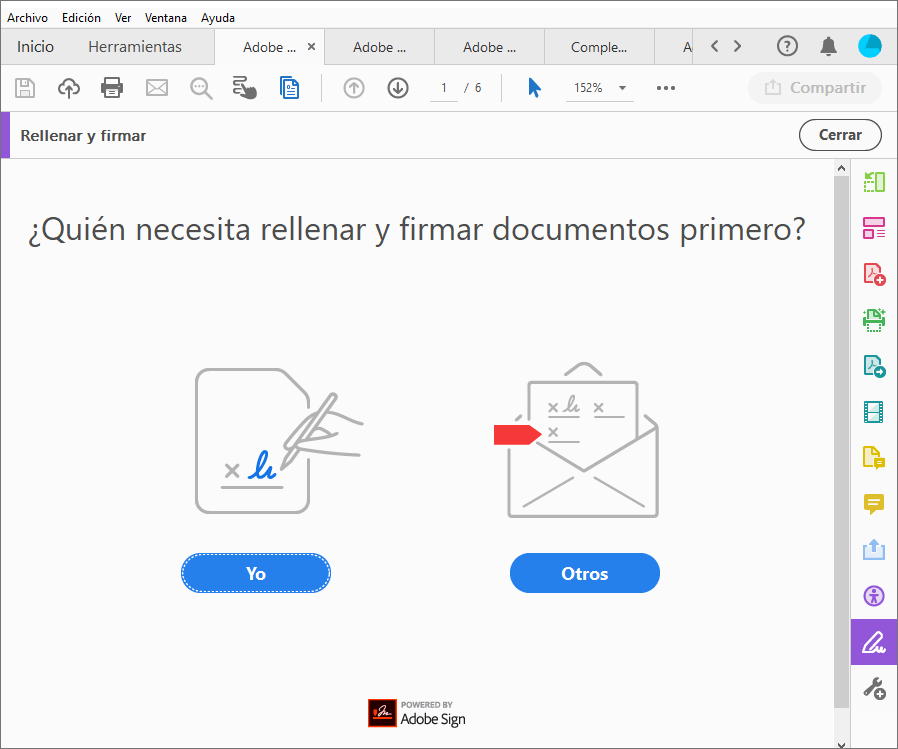Go to next page with down arrow icon
898x749 pixels.
pyautogui.click(x=397, y=88)
